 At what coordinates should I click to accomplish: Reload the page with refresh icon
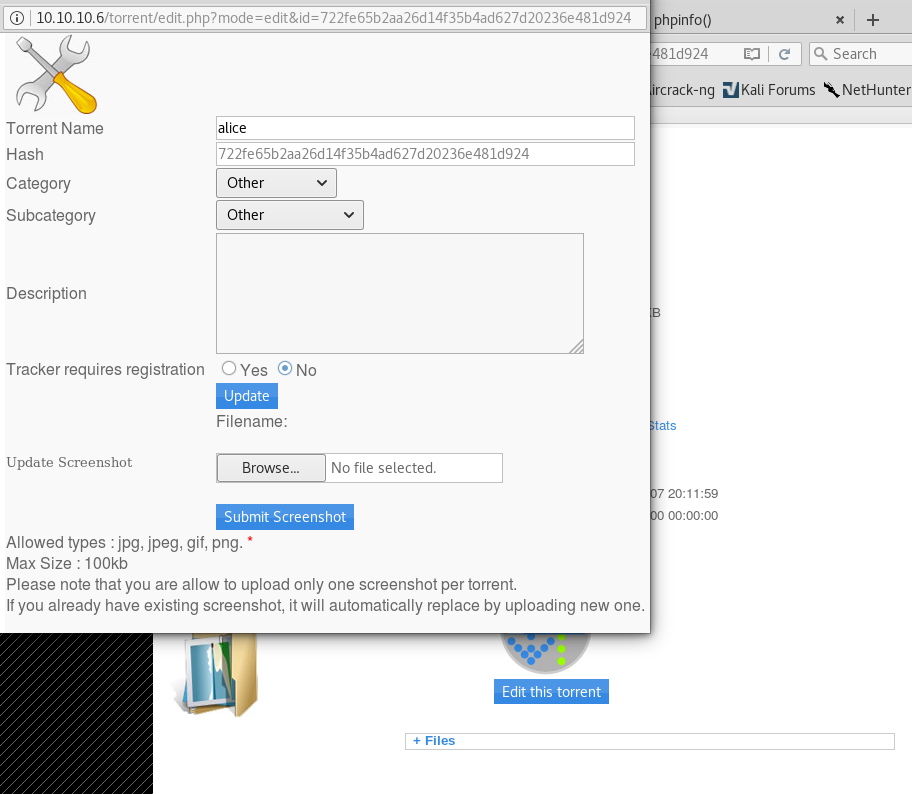785,54
